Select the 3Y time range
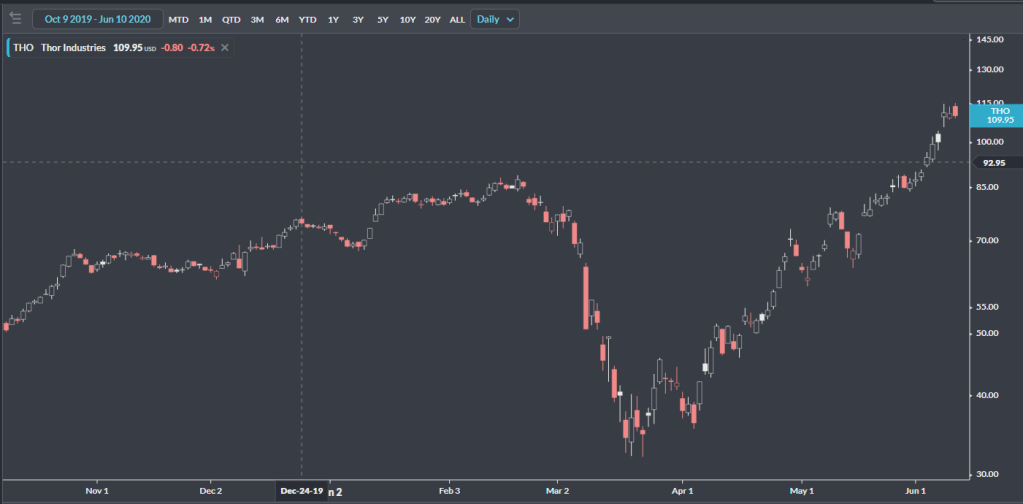The image size is (1023, 504). [x=358, y=19]
